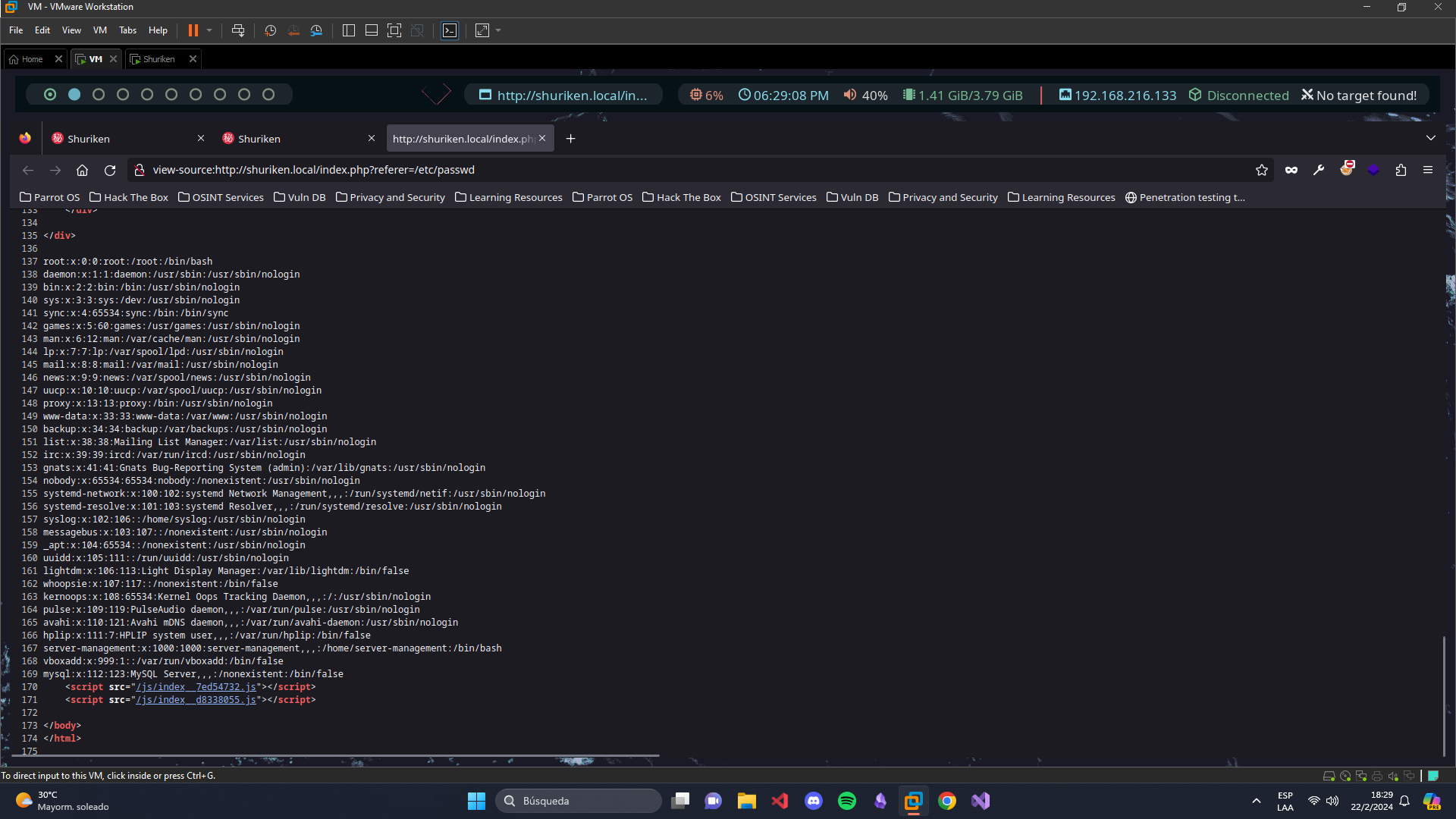Open the File menu
Viewport: 1456px width, 819px height.
point(16,30)
